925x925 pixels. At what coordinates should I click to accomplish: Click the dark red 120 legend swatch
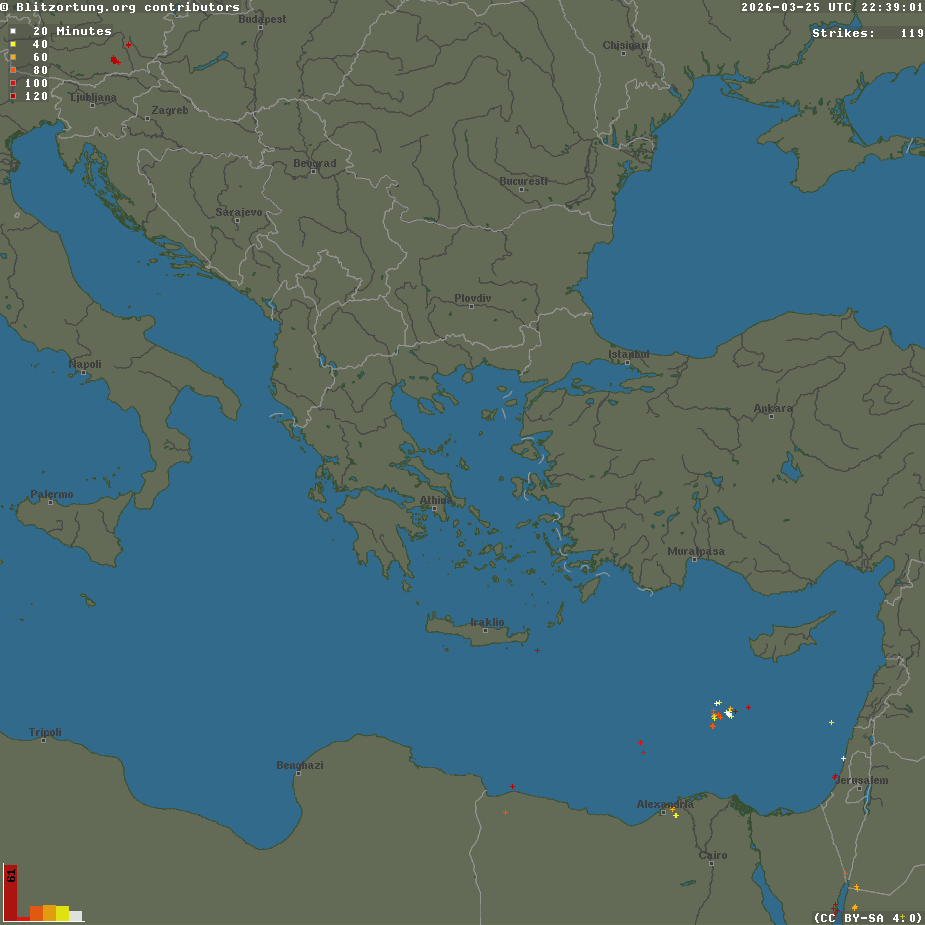[x=13, y=96]
